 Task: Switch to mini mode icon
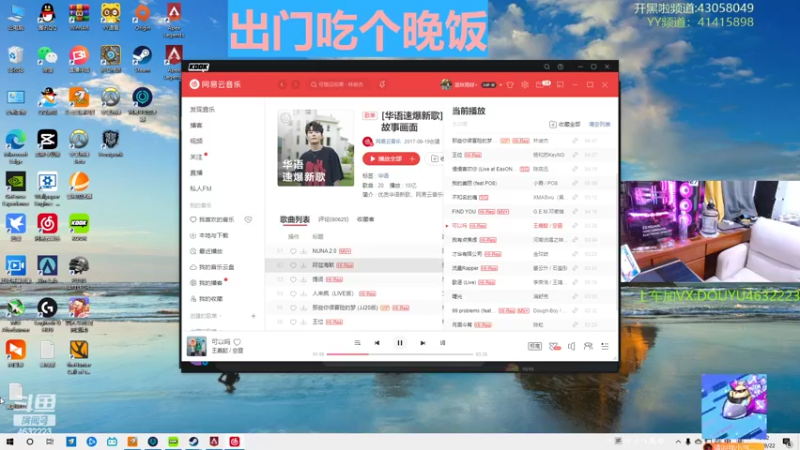[560, 85]
